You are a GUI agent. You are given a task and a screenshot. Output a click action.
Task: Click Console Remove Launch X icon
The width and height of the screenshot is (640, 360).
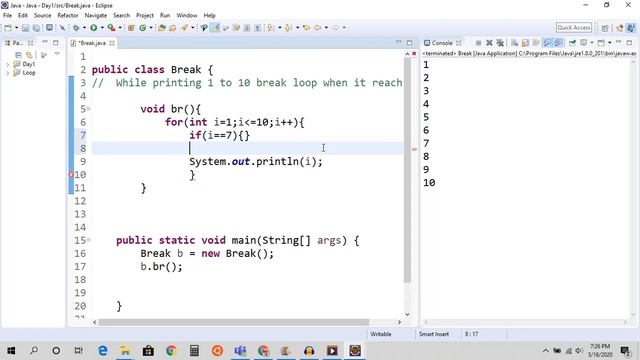489,43
